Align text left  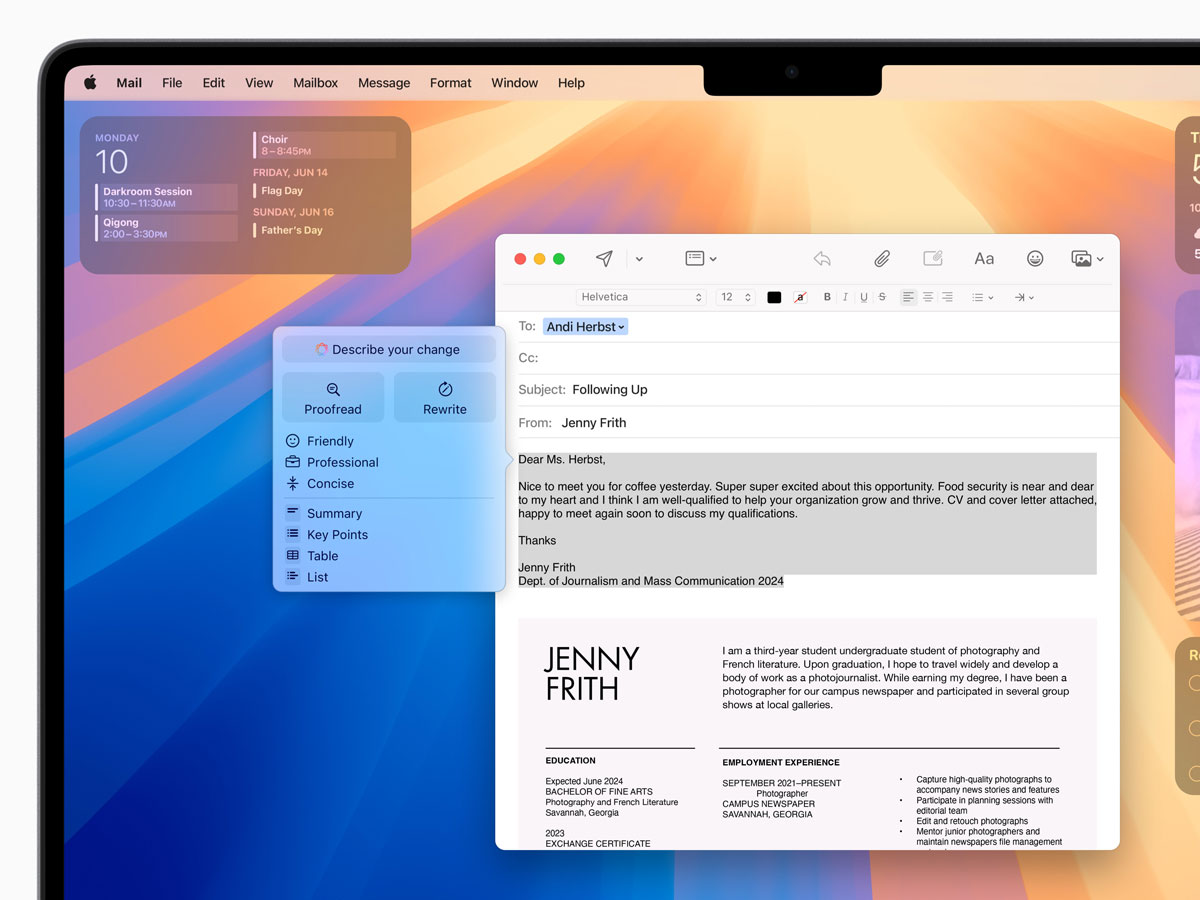908,297
